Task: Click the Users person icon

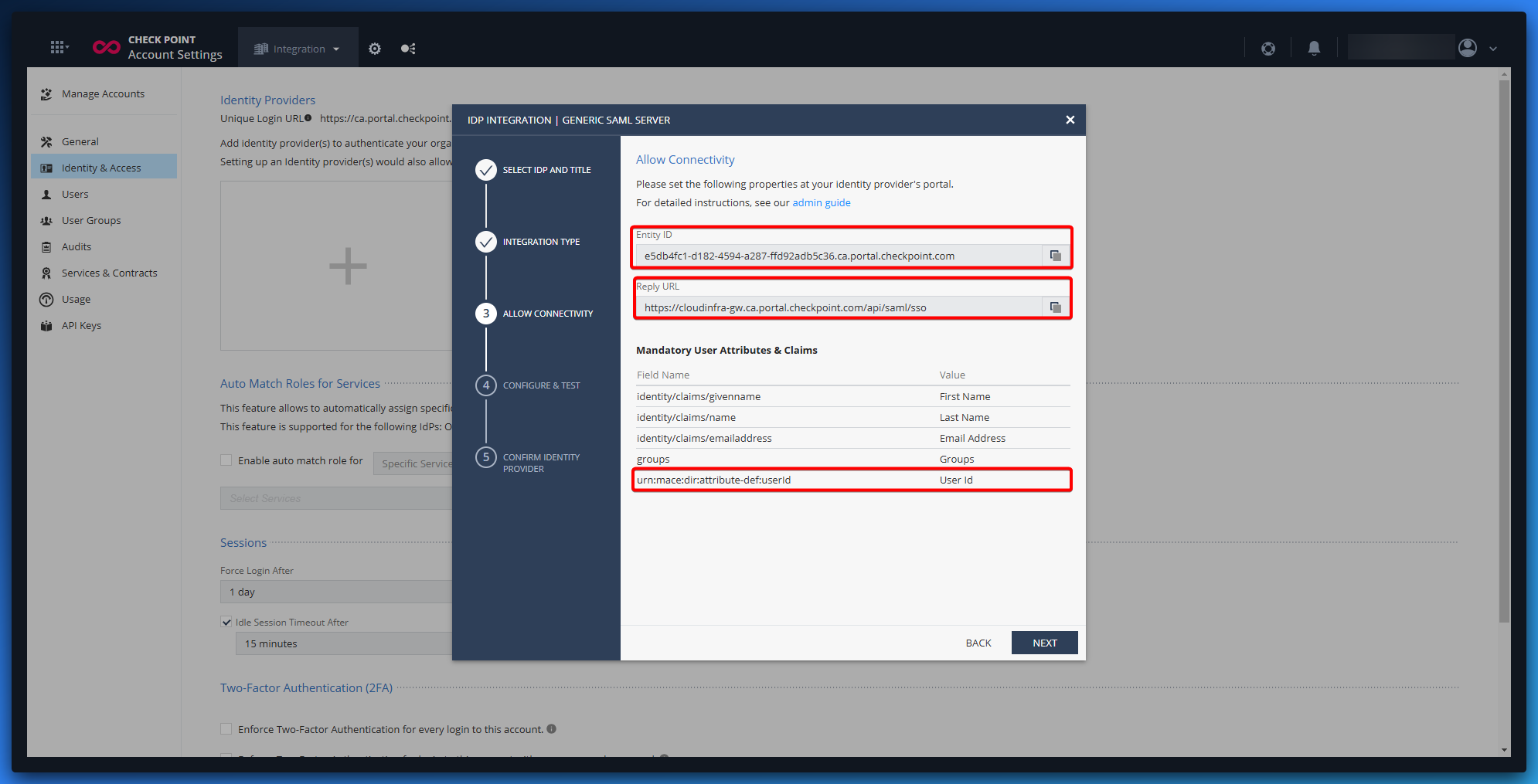Action: point(46,195)
